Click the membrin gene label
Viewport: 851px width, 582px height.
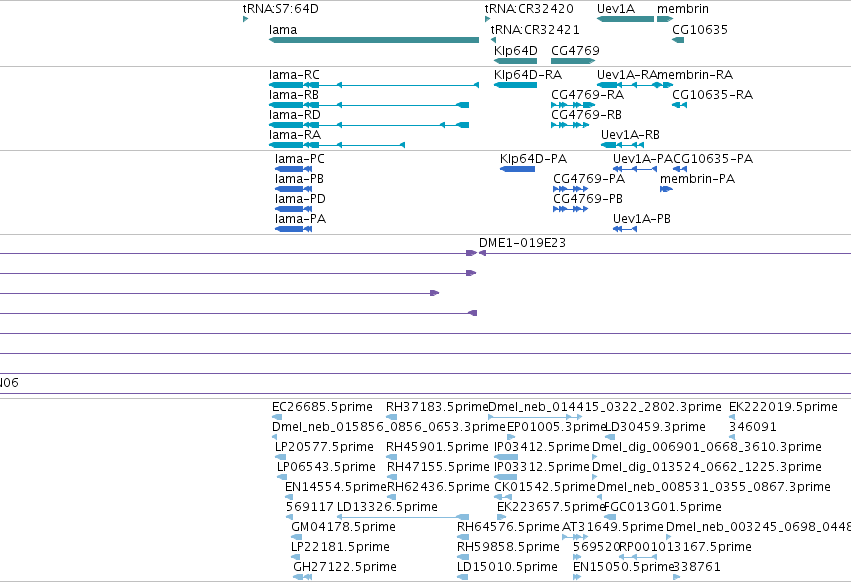(683, 9)
